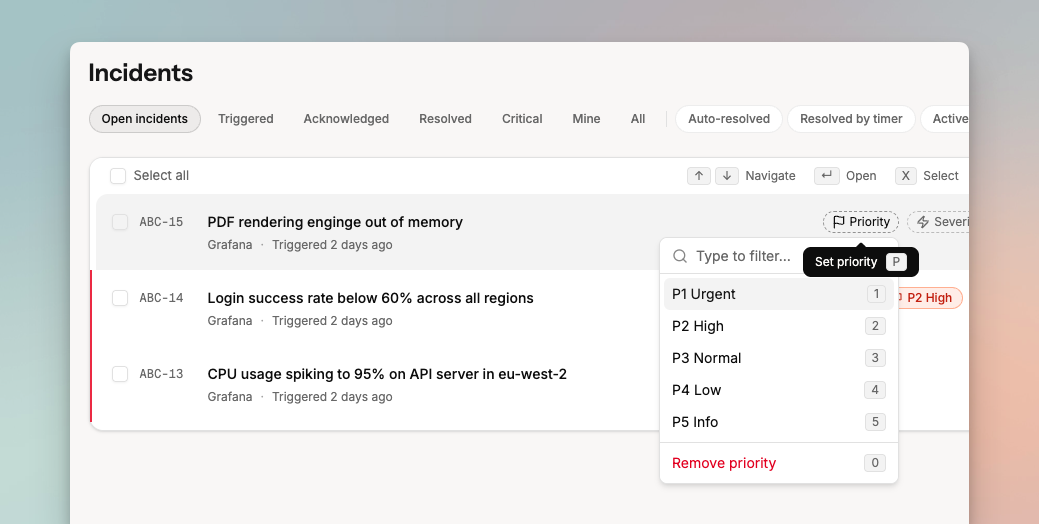Click Grafana source under ABC-15
1039x524 pixels.
click(230, 245)
